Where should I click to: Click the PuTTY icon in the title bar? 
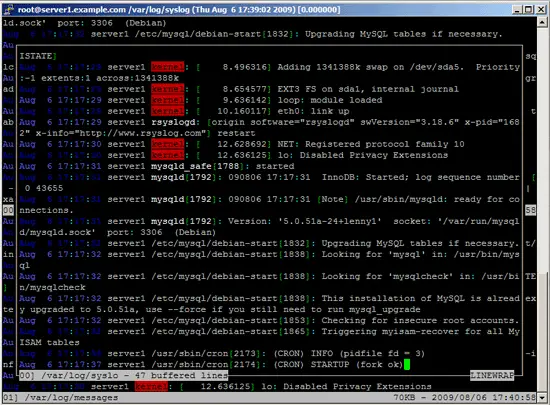point(8,9)
